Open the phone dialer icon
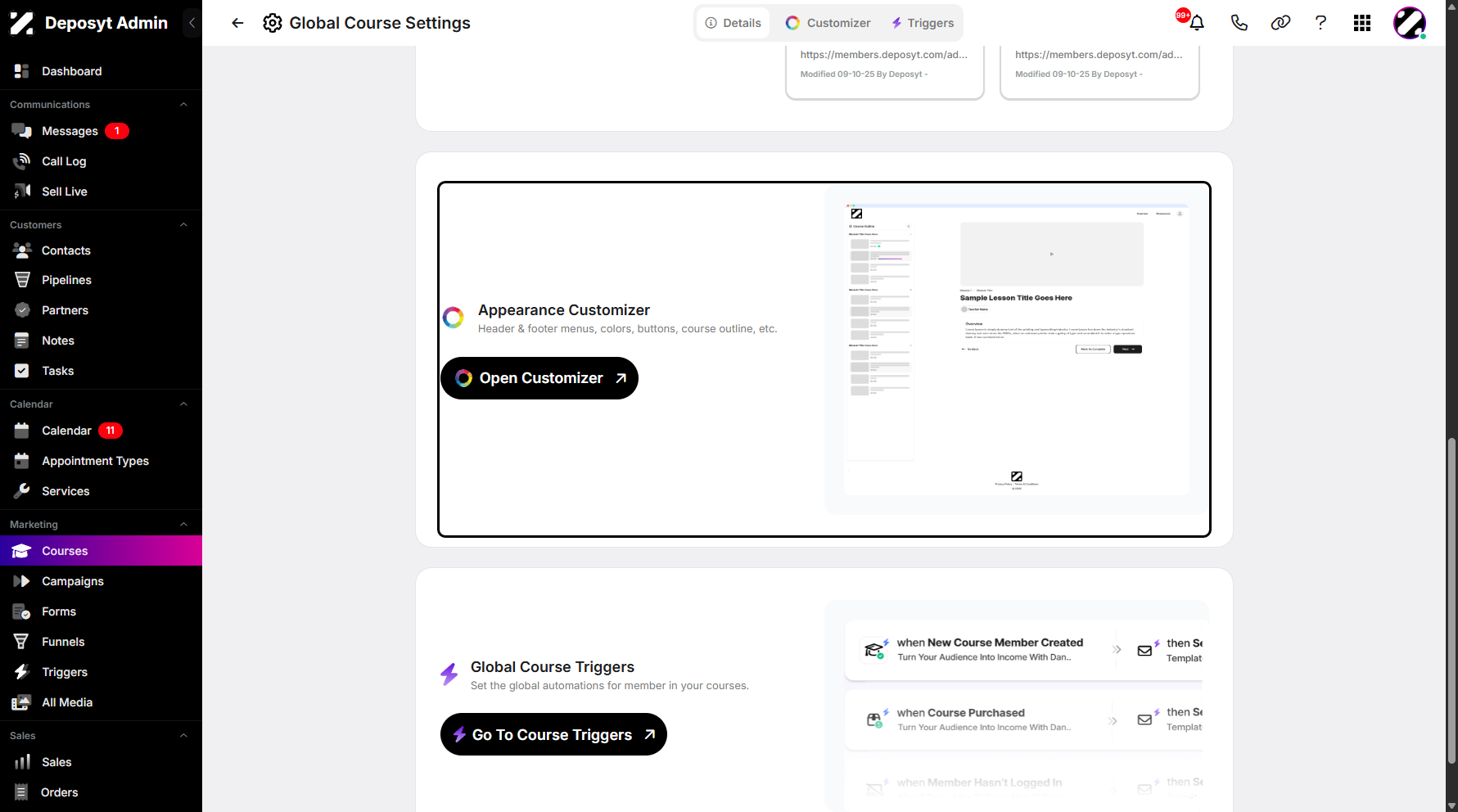This screenshot has width=1458, height=812. tap(1239, 23)
